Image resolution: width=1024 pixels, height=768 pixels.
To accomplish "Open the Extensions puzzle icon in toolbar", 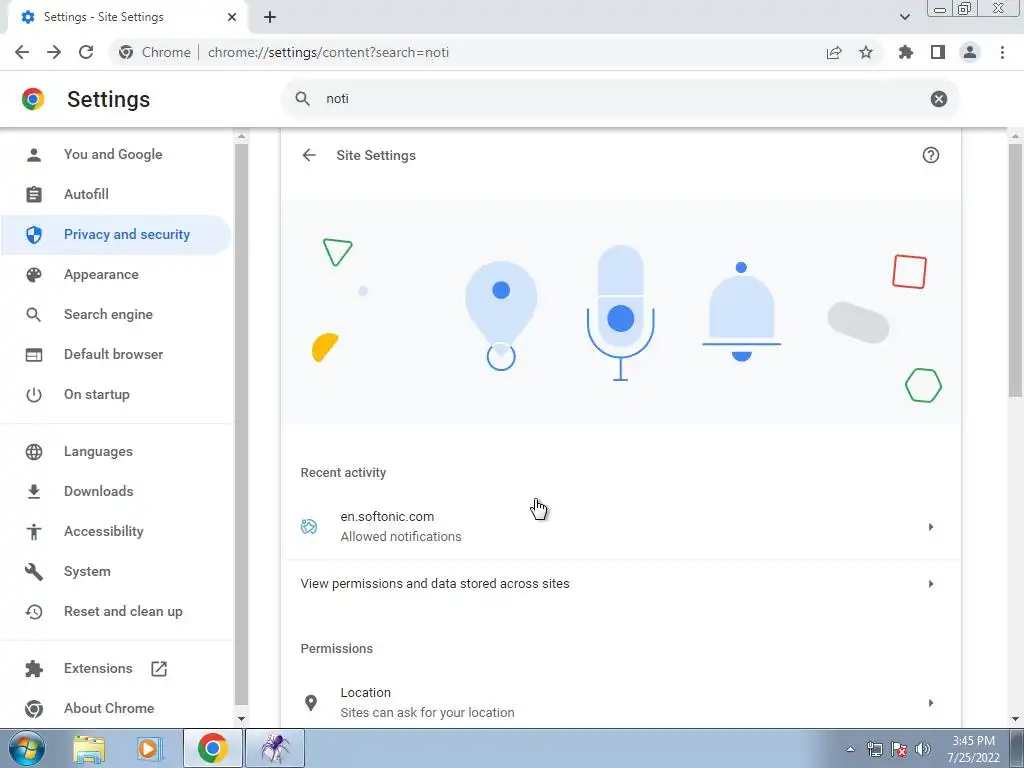I will tap(906, 52).
